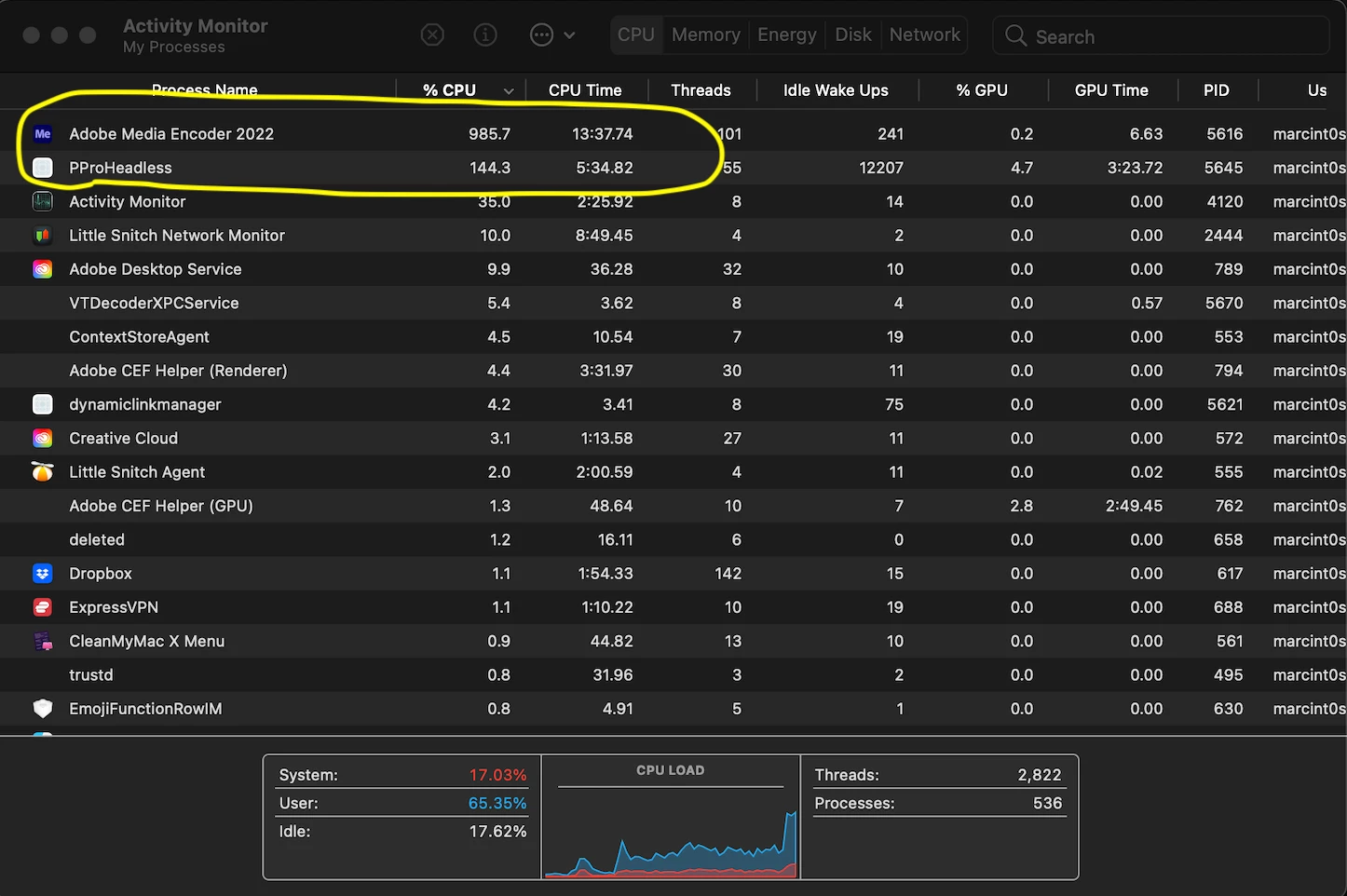Click the Adobe Desktop Service icon
This screenshot has height=896, width=1347.
click(x=43, y=269)
